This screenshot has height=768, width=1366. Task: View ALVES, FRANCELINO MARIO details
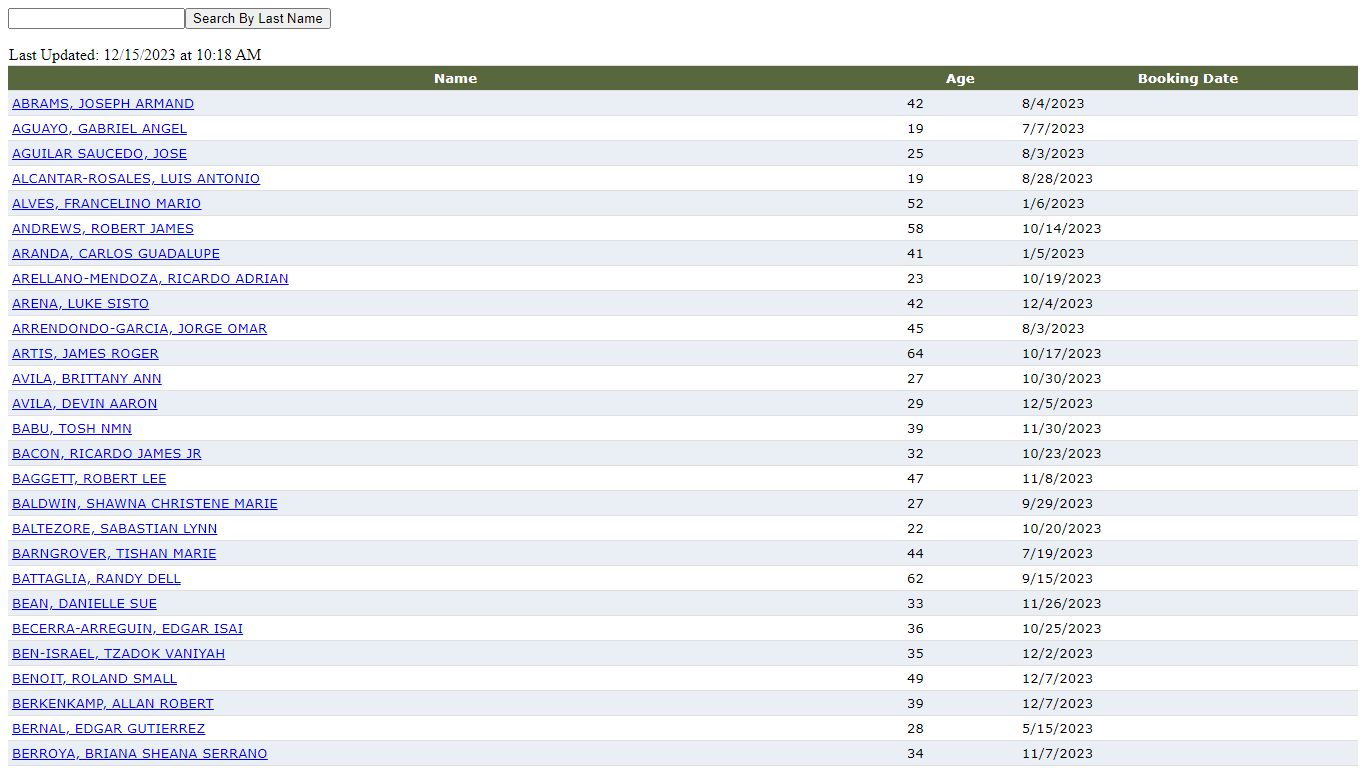(106, 204)
